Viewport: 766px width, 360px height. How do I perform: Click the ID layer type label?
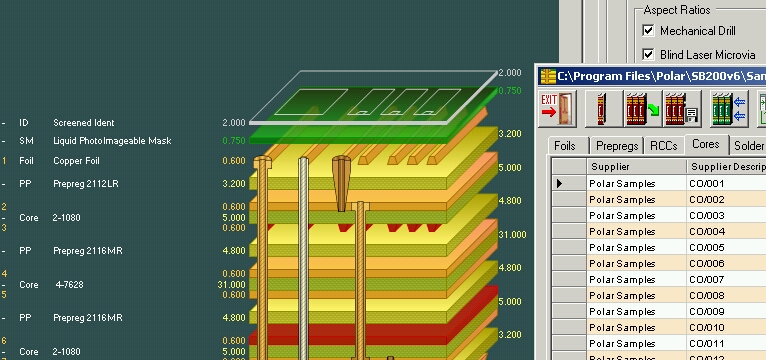click(x=23, y=123)
